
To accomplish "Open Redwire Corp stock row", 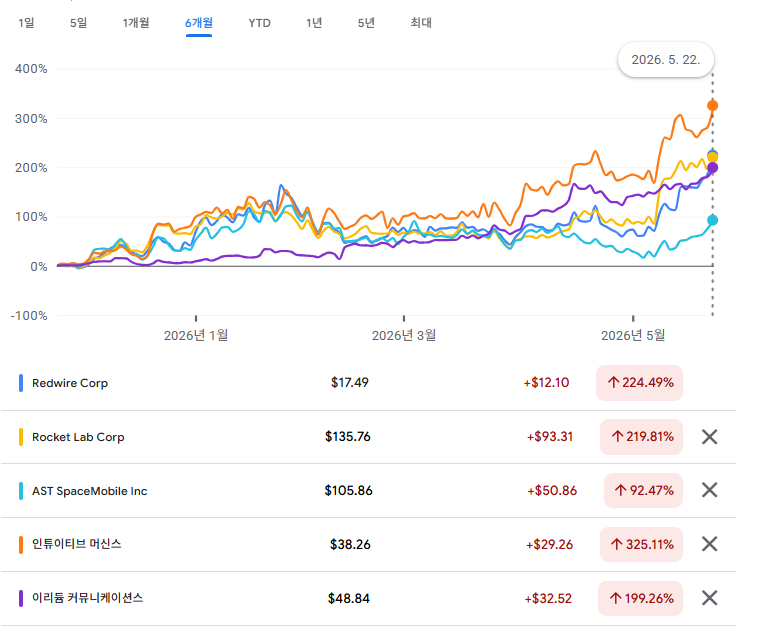I will click(368, 383).
